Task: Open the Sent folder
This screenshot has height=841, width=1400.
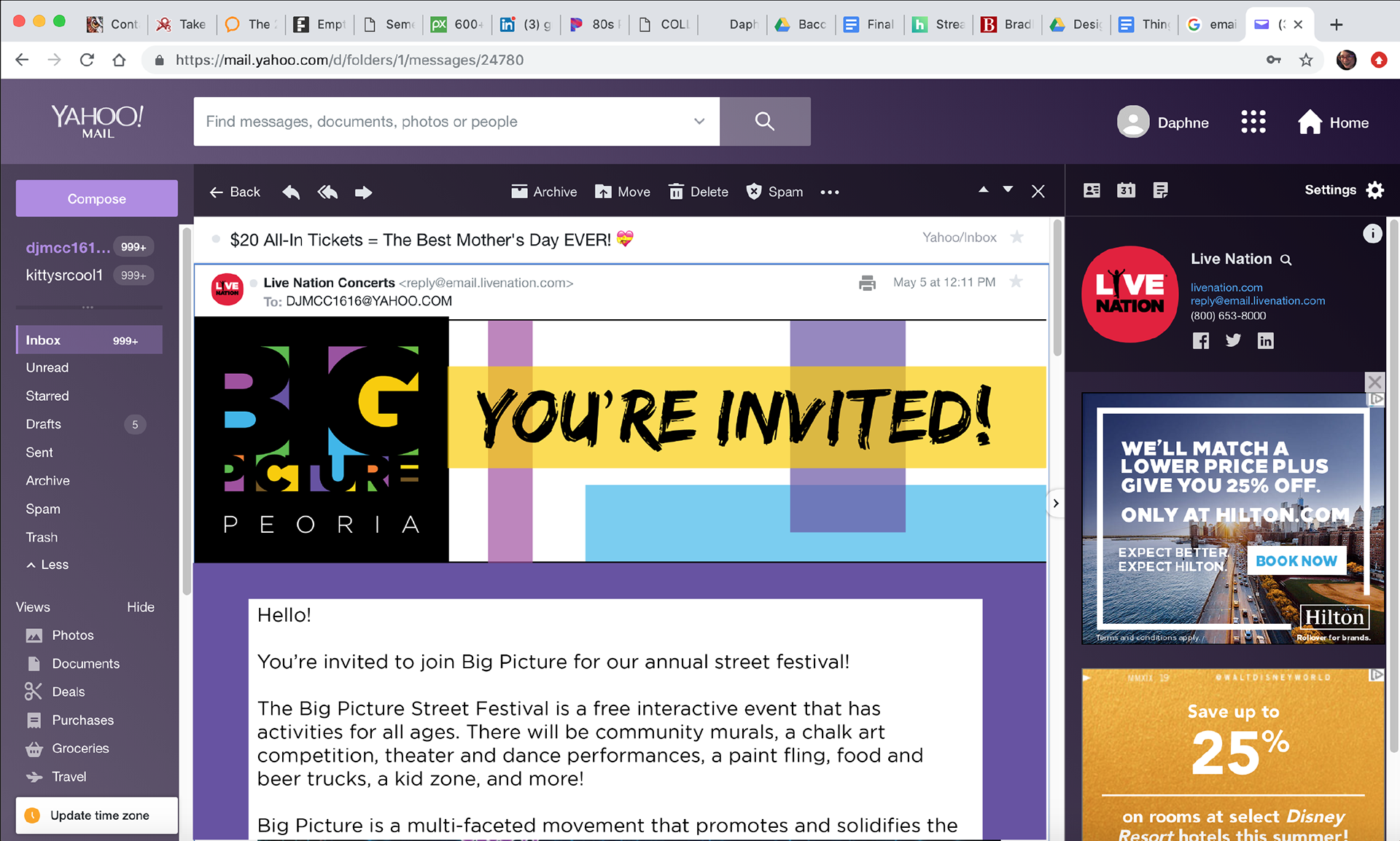Action: pos(39,453)
